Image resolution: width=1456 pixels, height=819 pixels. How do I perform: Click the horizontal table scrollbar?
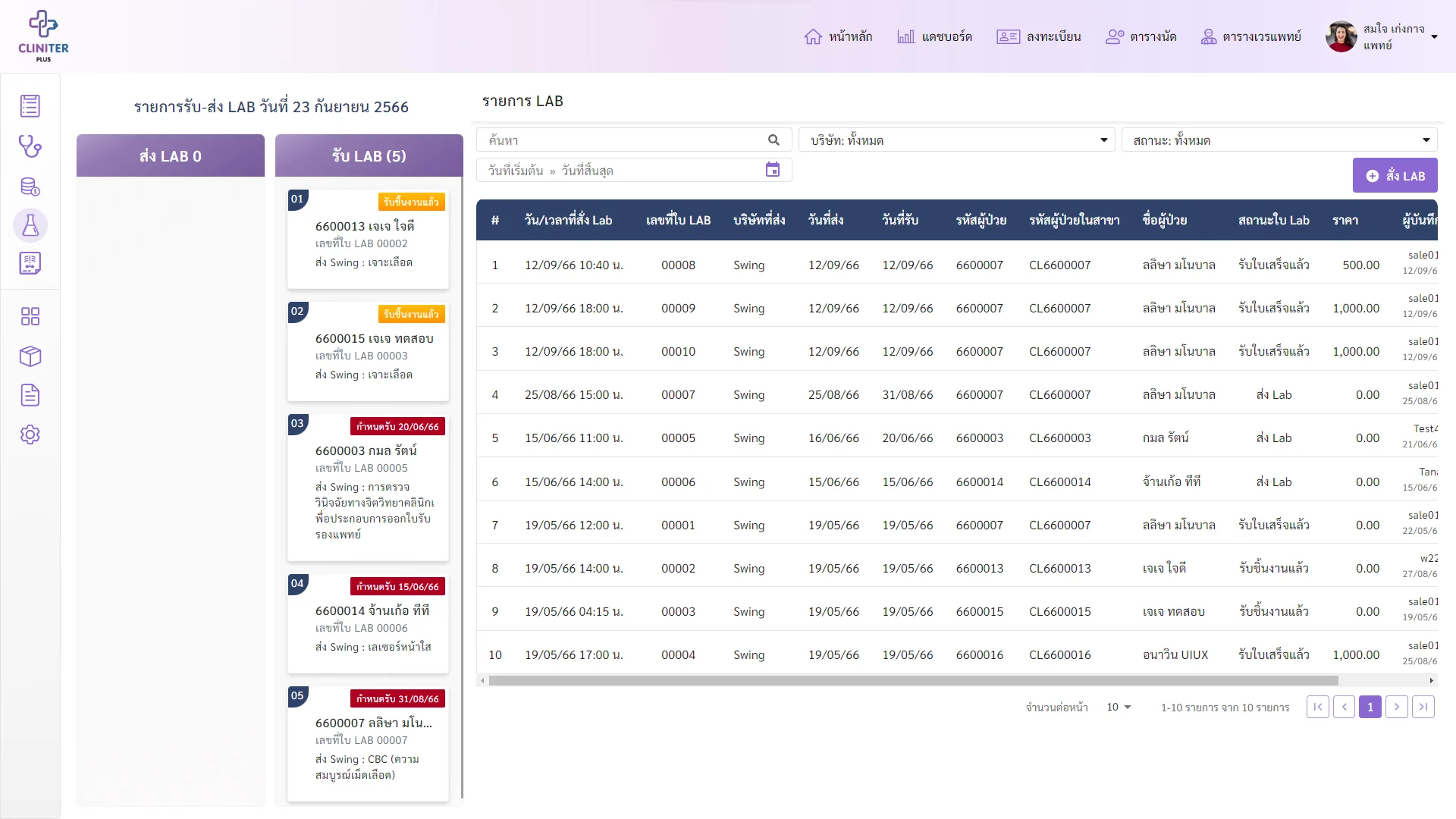(914, 680)
